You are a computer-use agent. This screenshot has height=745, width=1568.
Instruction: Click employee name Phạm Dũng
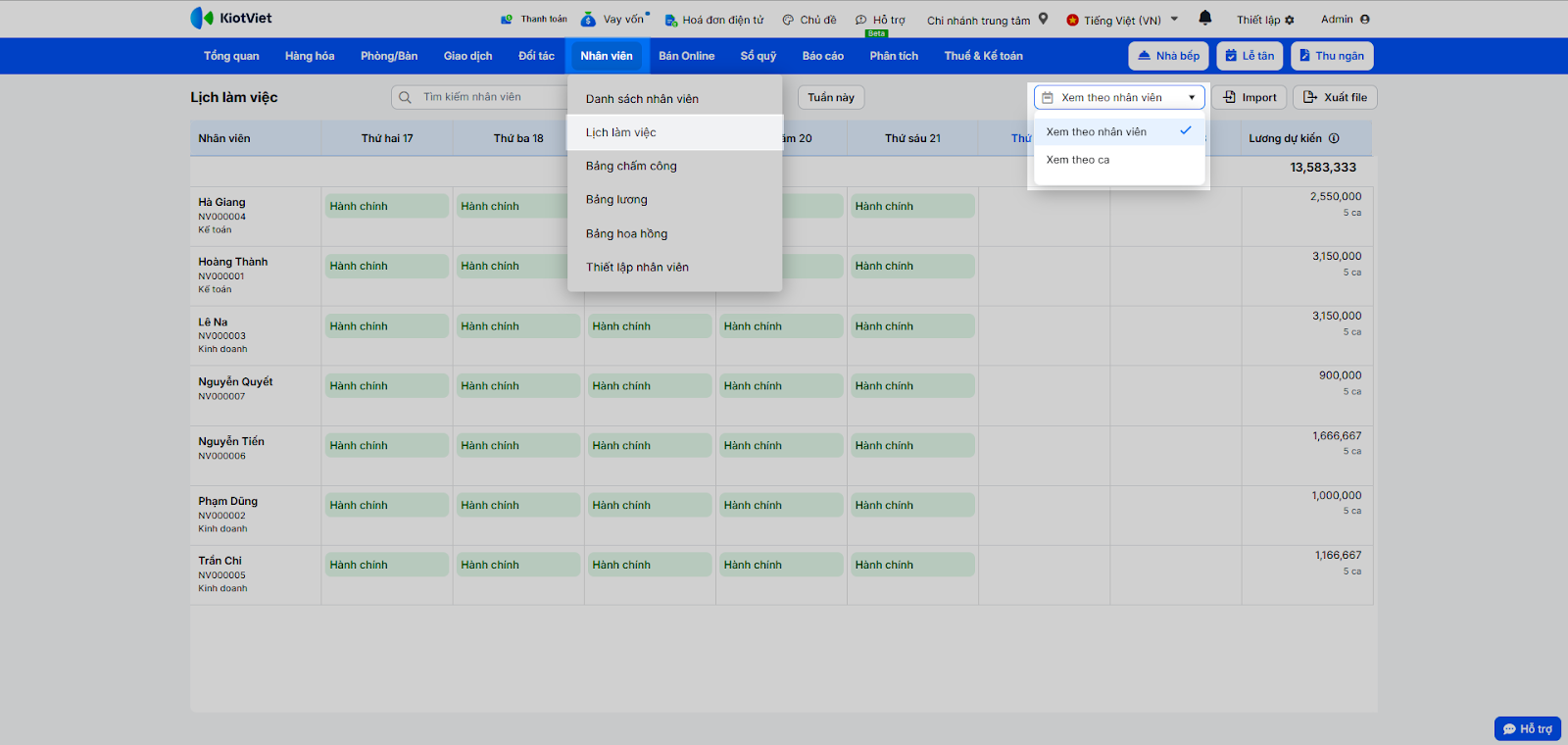[x=228, y=501]
